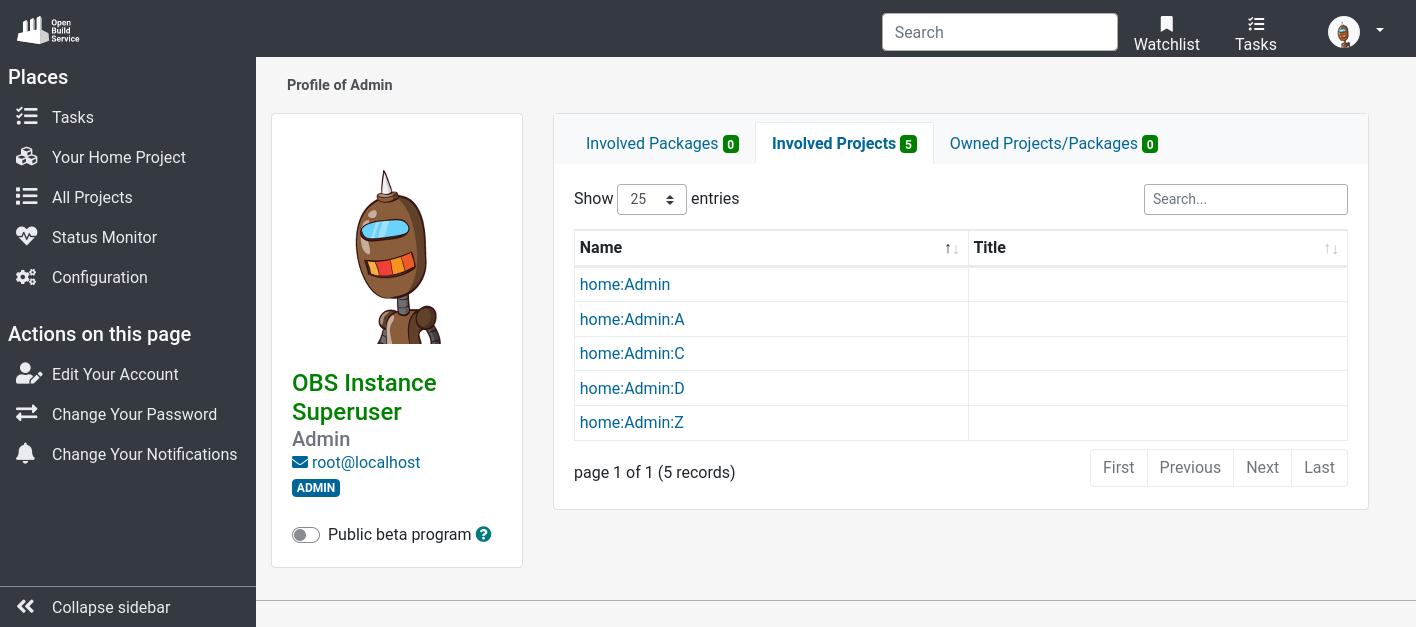Click the table Search field
This screenshot has height=627, width=1416.
click(x=1245, y=199)
